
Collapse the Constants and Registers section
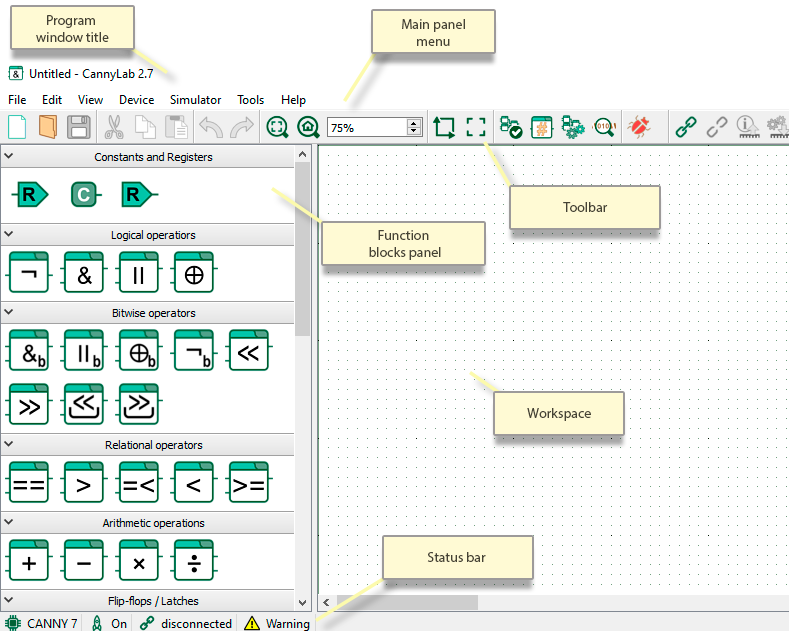click(x=9, y=156)
